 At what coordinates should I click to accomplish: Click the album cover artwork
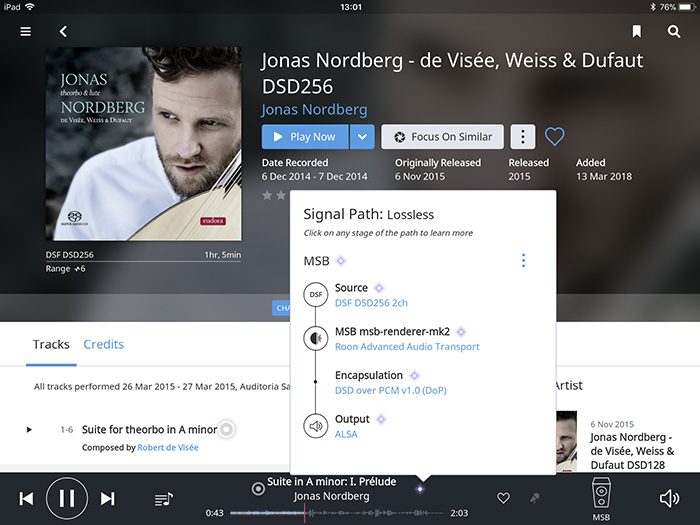(144, 144)
